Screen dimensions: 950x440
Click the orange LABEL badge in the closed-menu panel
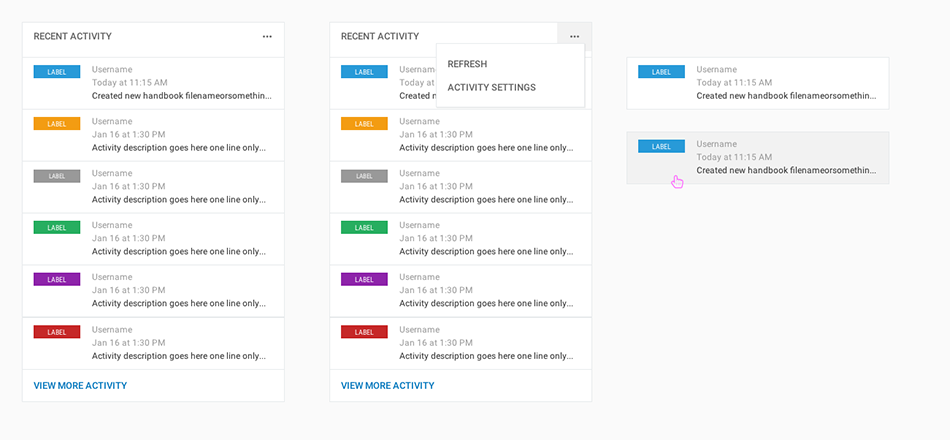pos(57,124)
